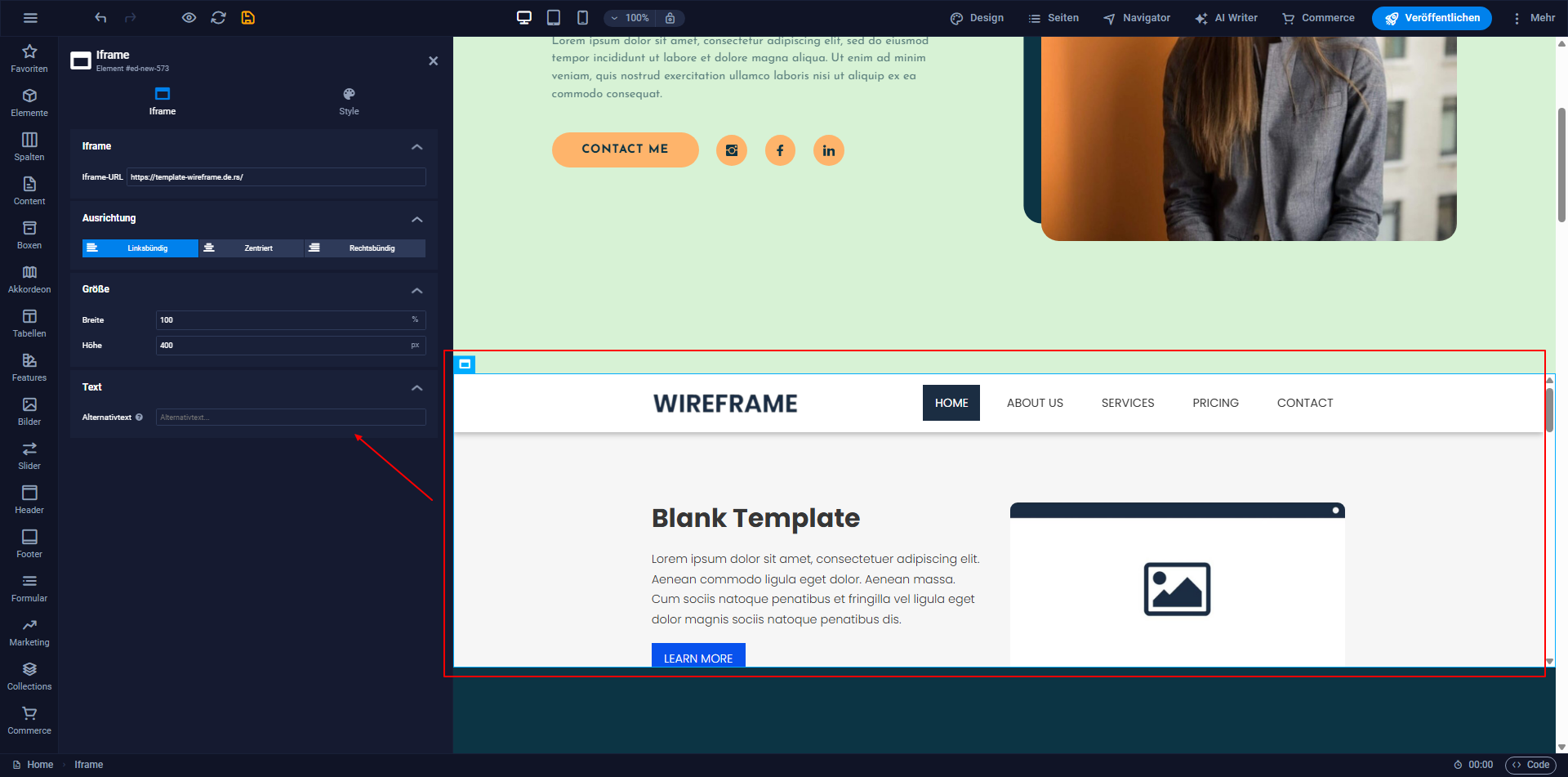This screenshot has width=1568, height=777.
Task: Click the Code button in status bar
Action: pos(1530,765)
